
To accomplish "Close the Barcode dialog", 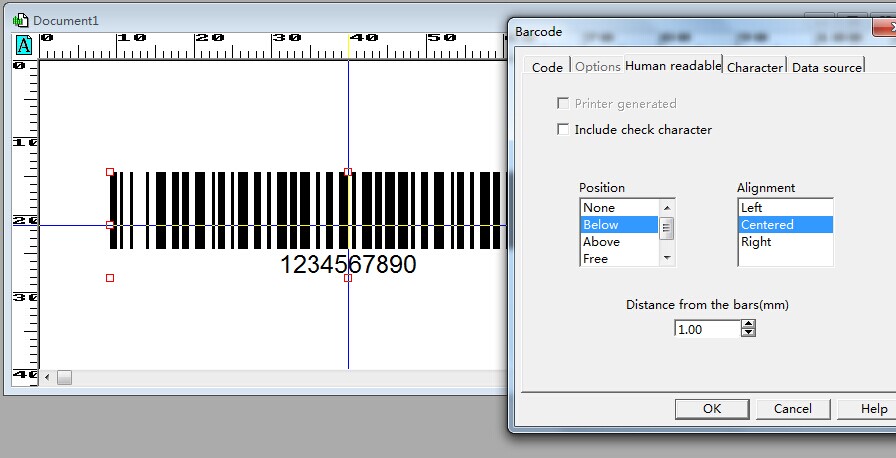I will point(885,27).
